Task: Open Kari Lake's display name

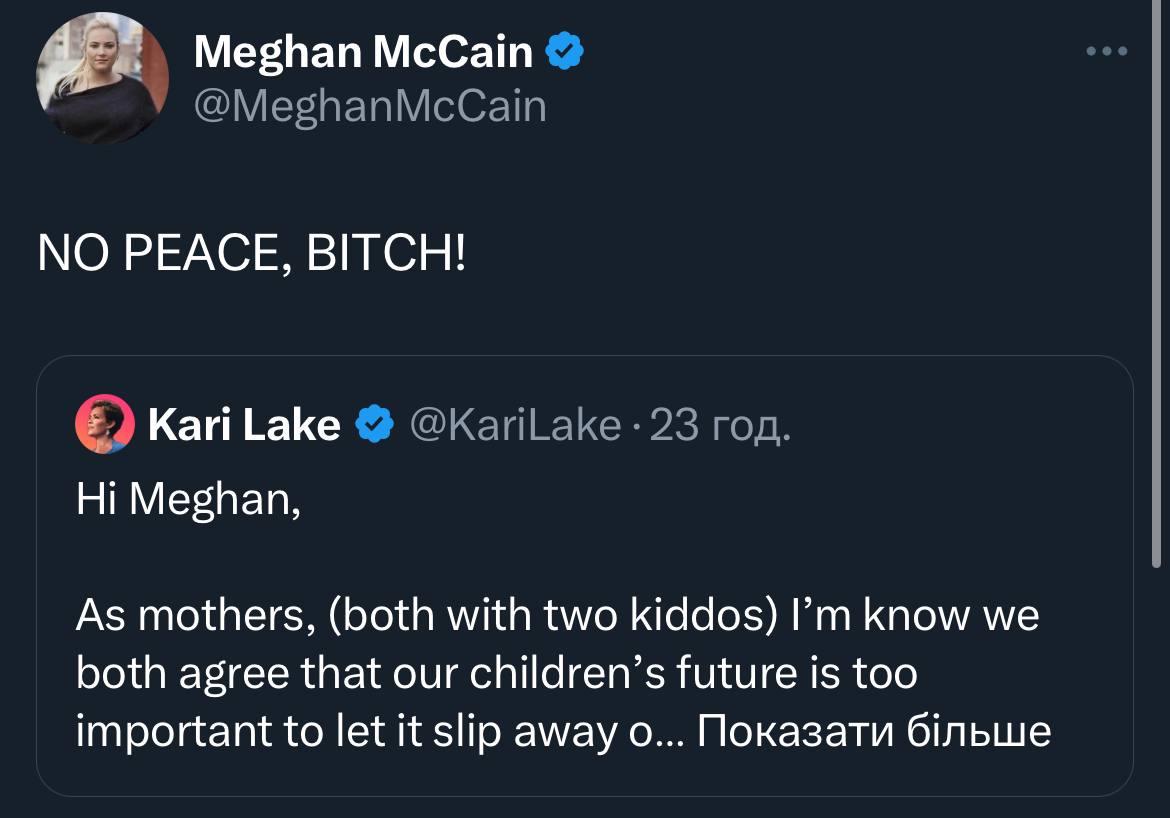Action: point(244,426)
